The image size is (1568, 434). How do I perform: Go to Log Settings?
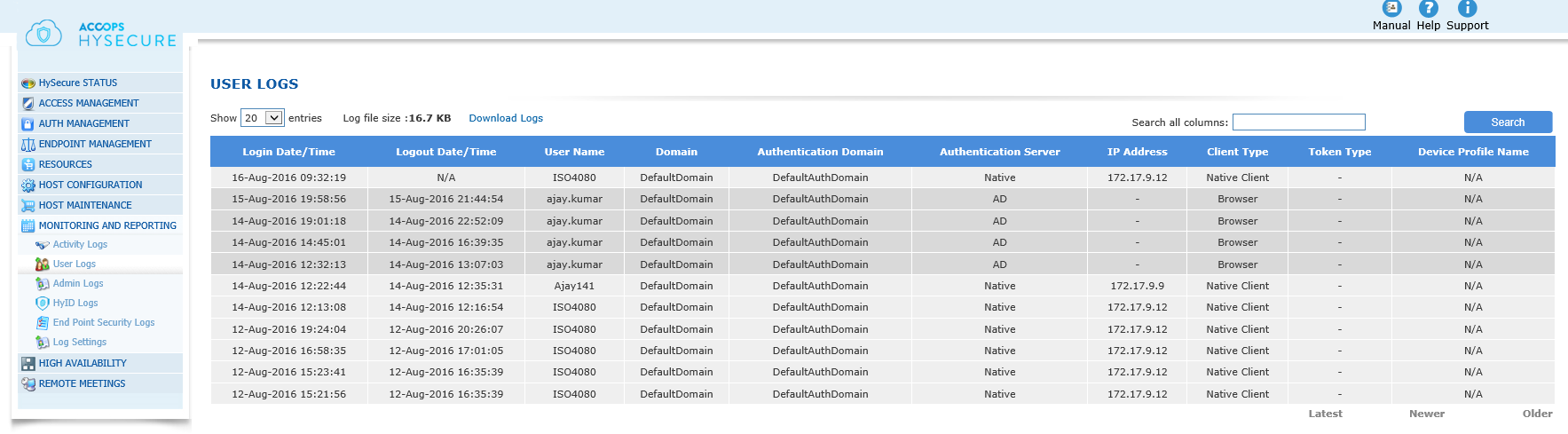pyautogui.click(x=80, y=342)
